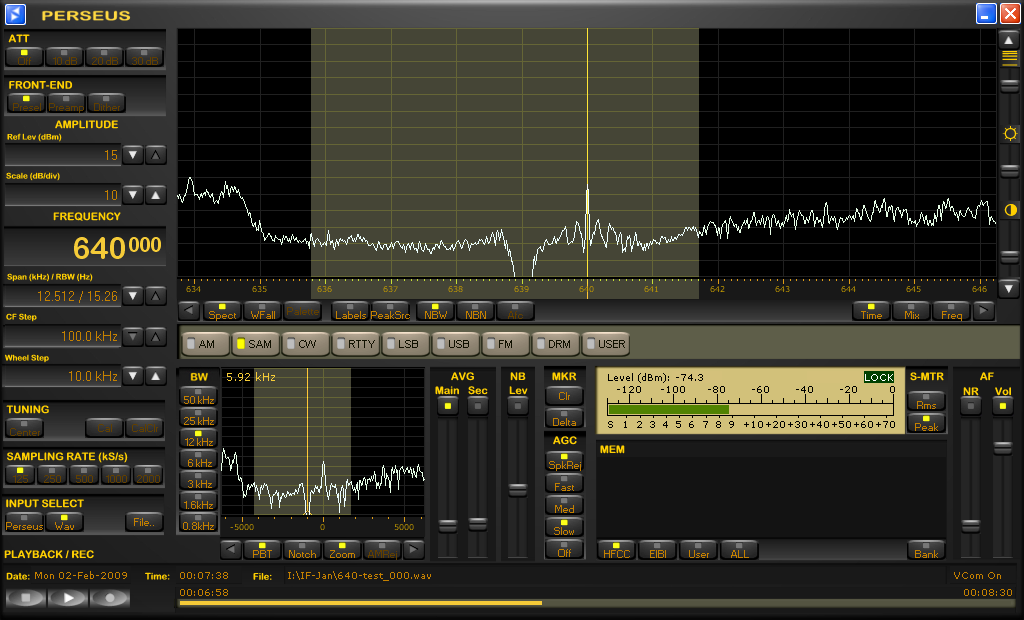
Task: Click the NB Lev slider handle
Action: [x=518, y=489]
